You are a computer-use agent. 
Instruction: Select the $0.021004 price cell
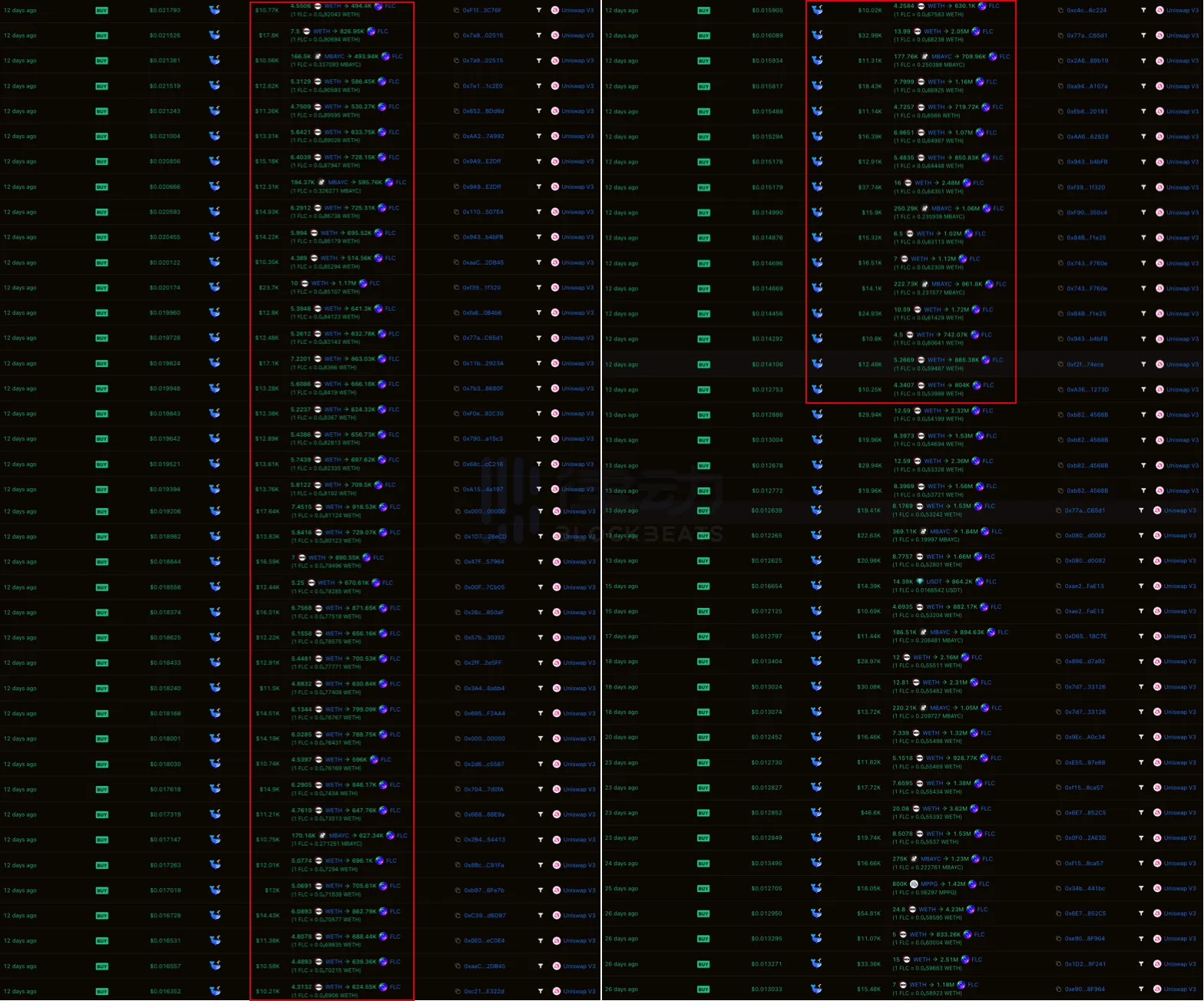165,137
